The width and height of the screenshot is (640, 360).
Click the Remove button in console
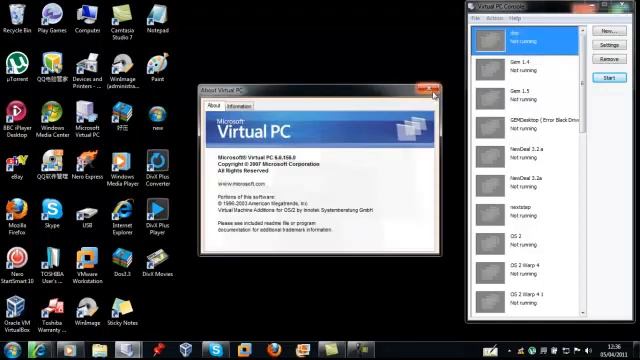[609, 59]
